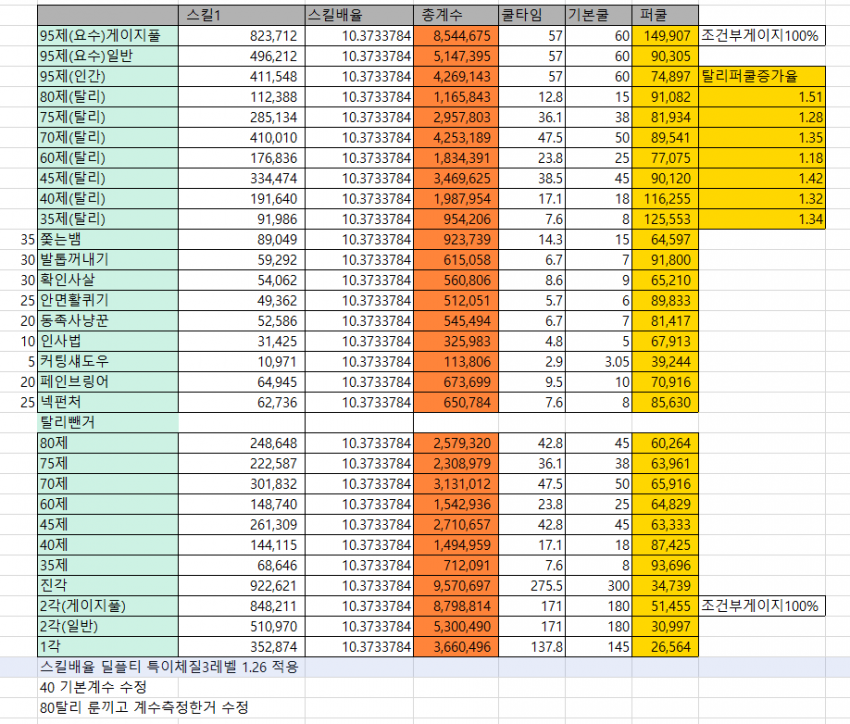850x724 pixels.
Task: Click the yellow cell showing 125,553
Action: [665, 219]
